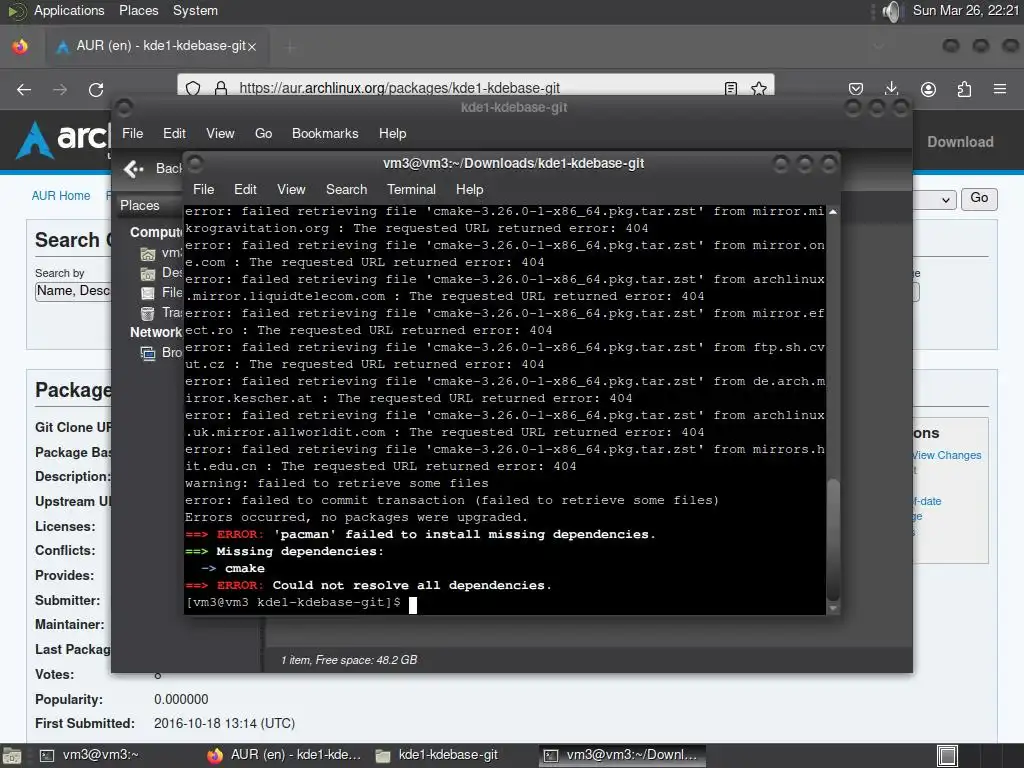Open file manager File menu
The width and height of the screenshot is (1024, 768).
[x=132, y=133]
